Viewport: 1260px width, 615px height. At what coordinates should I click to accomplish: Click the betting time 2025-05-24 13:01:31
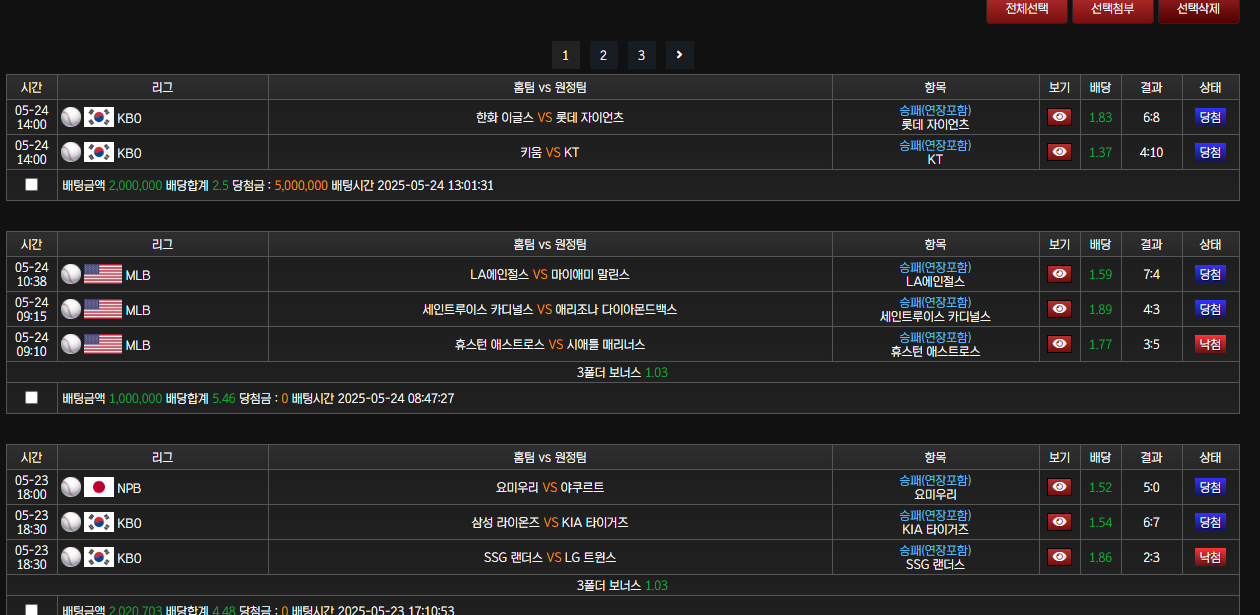coord(435,185)
